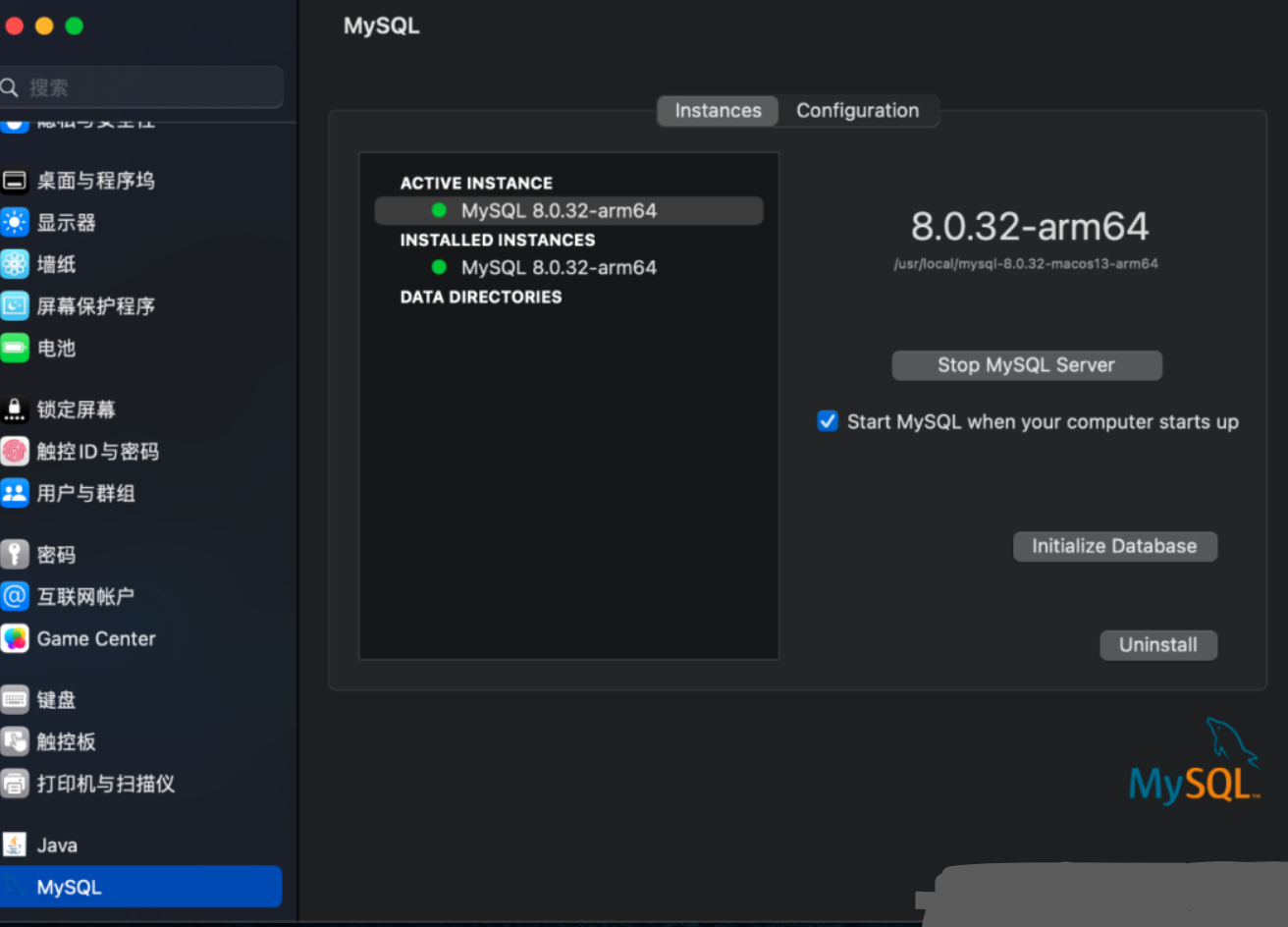Click the Game Center colorful icon
1288x927 pixels.
pyautogui.click(x=15, y=638)
